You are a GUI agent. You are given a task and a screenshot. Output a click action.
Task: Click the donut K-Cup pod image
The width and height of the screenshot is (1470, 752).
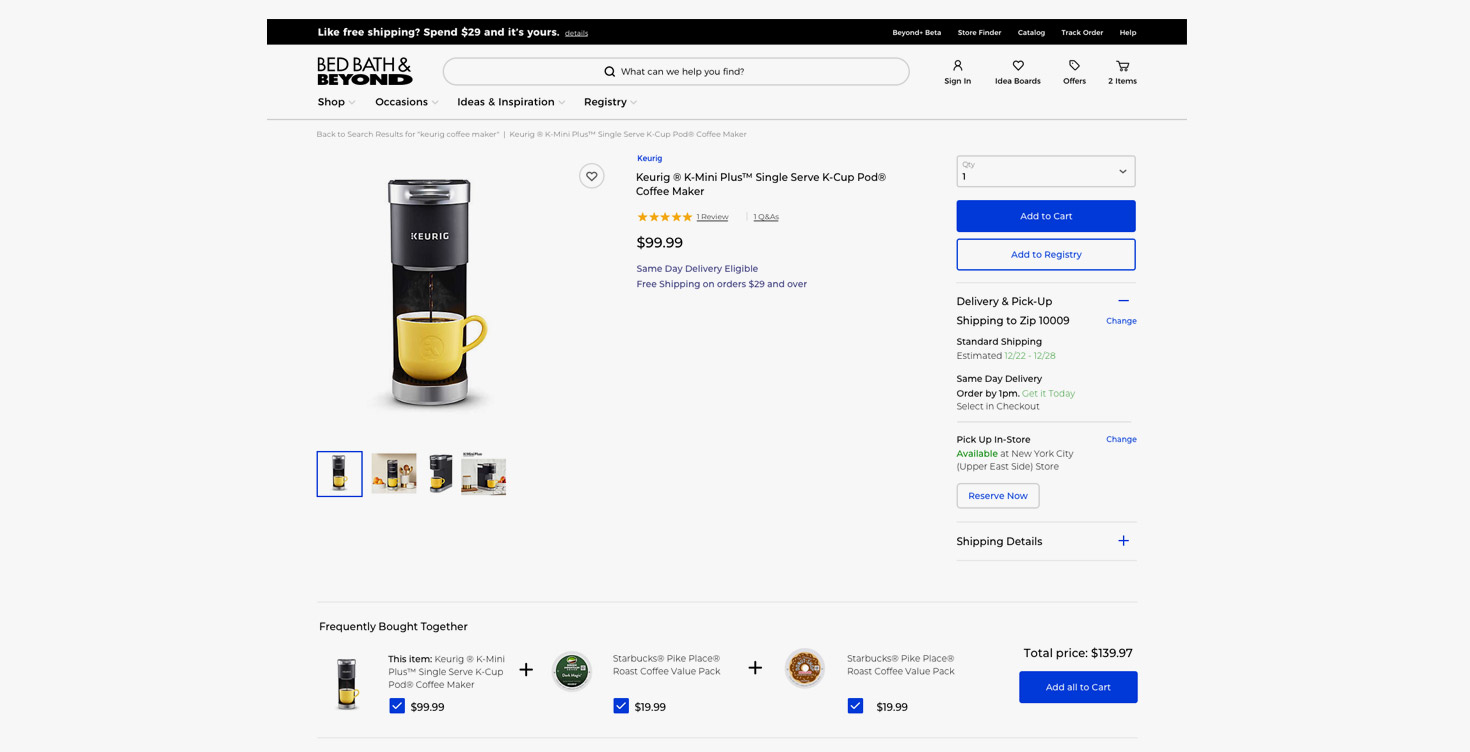click(804, 669)
